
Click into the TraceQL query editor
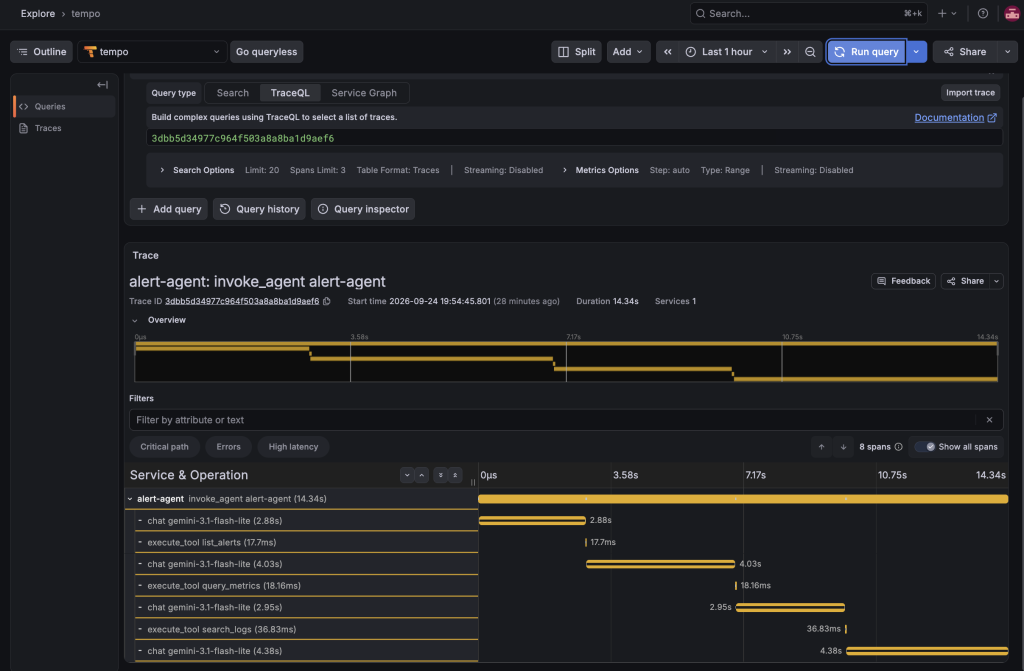pos(574,138)
